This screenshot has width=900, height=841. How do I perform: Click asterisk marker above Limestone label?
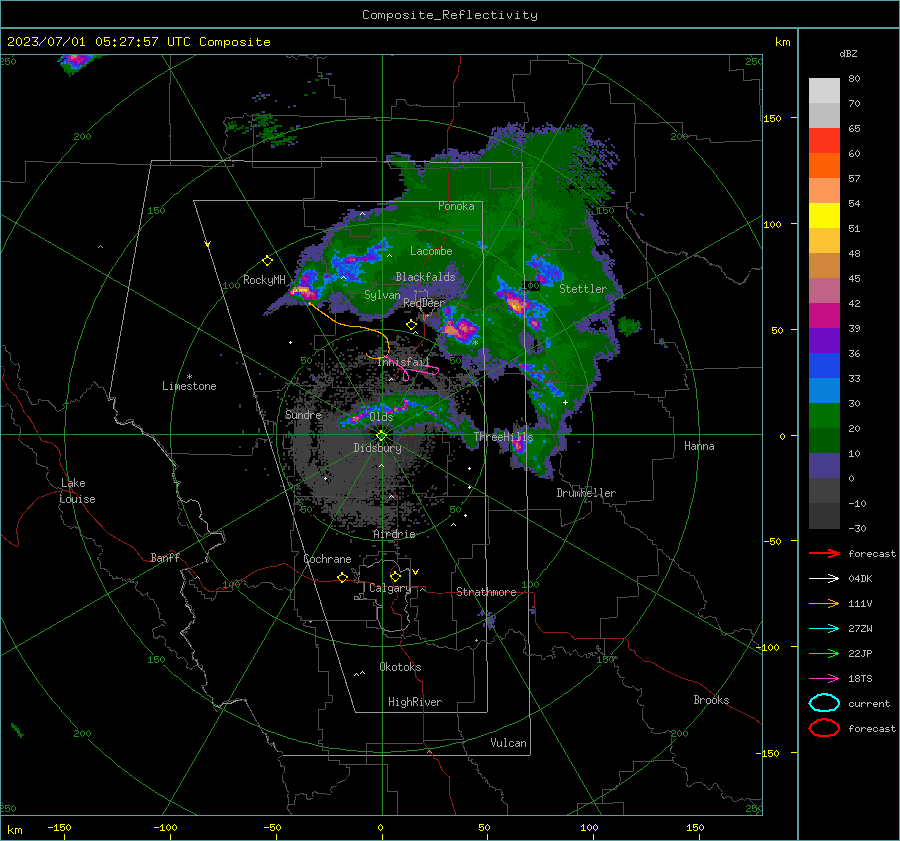pyautogui.click(x=189, y=377)
